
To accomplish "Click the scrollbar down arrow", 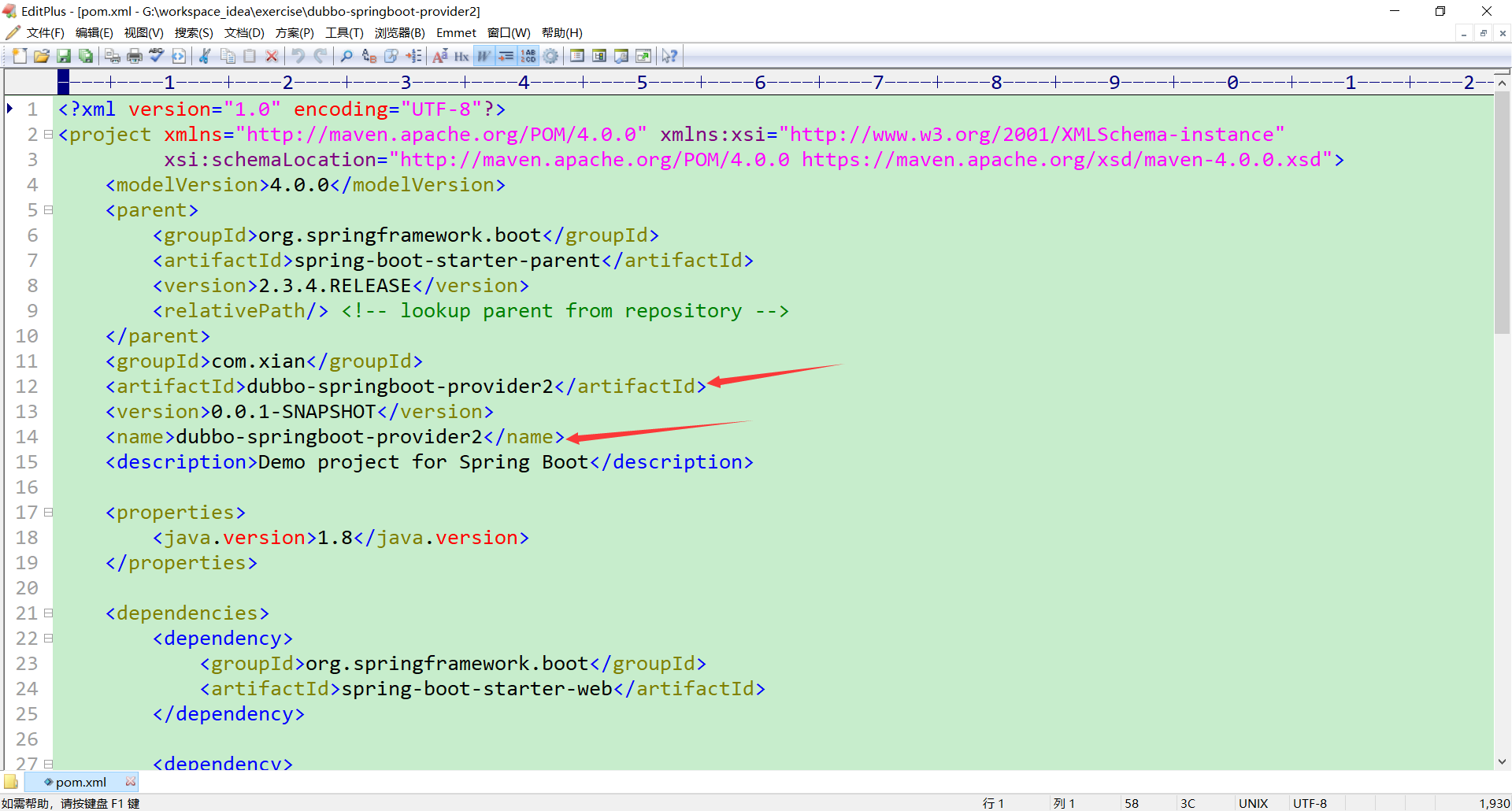I will click(1502, 761).
